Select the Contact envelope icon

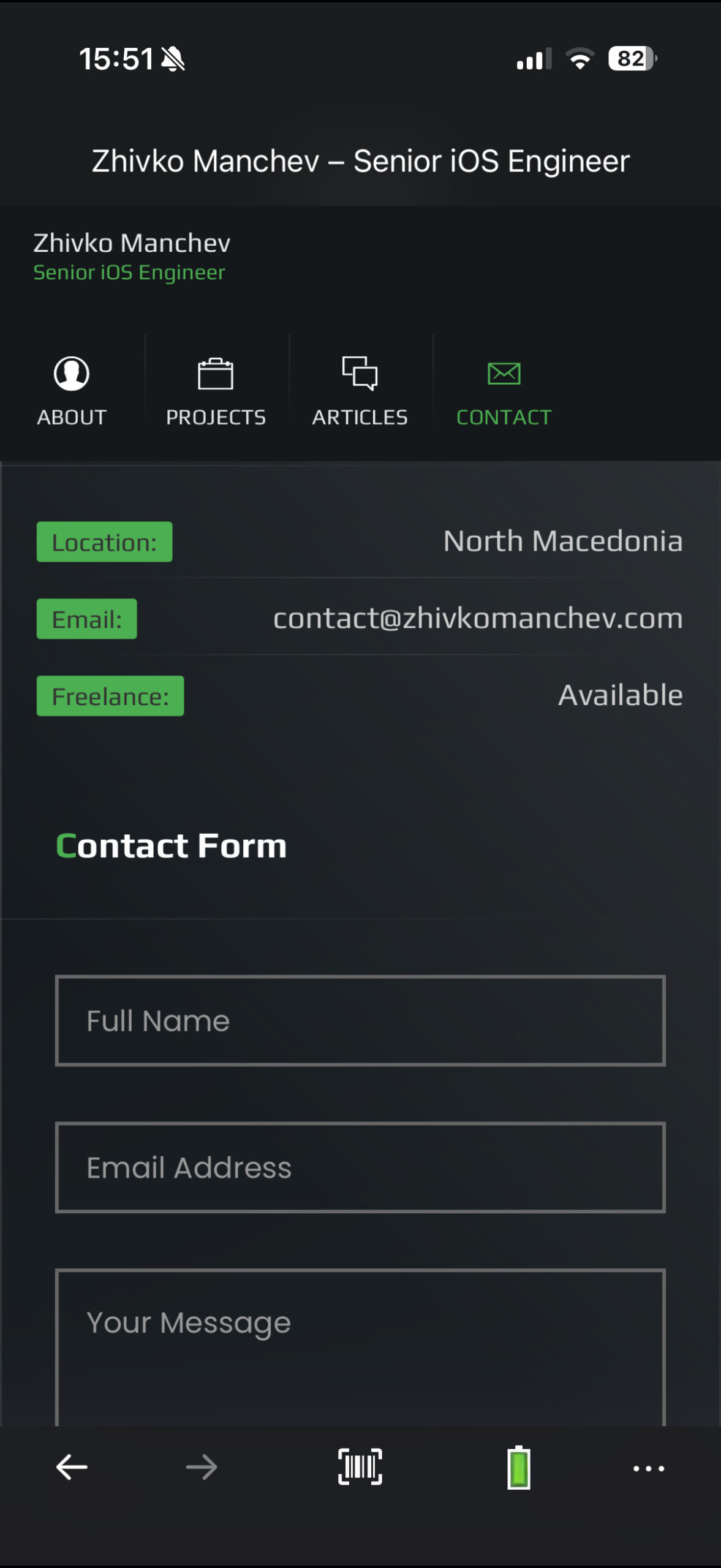click(x=504, y=373)
